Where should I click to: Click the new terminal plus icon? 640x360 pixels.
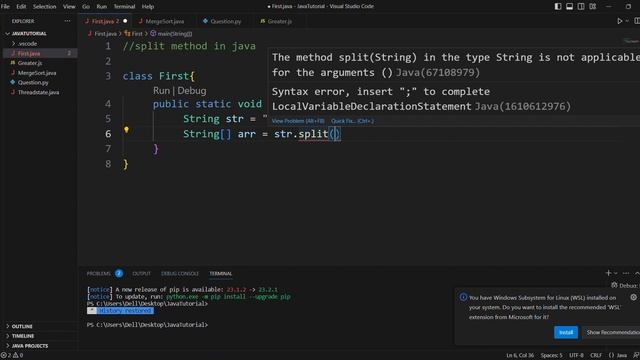(608, 273)
